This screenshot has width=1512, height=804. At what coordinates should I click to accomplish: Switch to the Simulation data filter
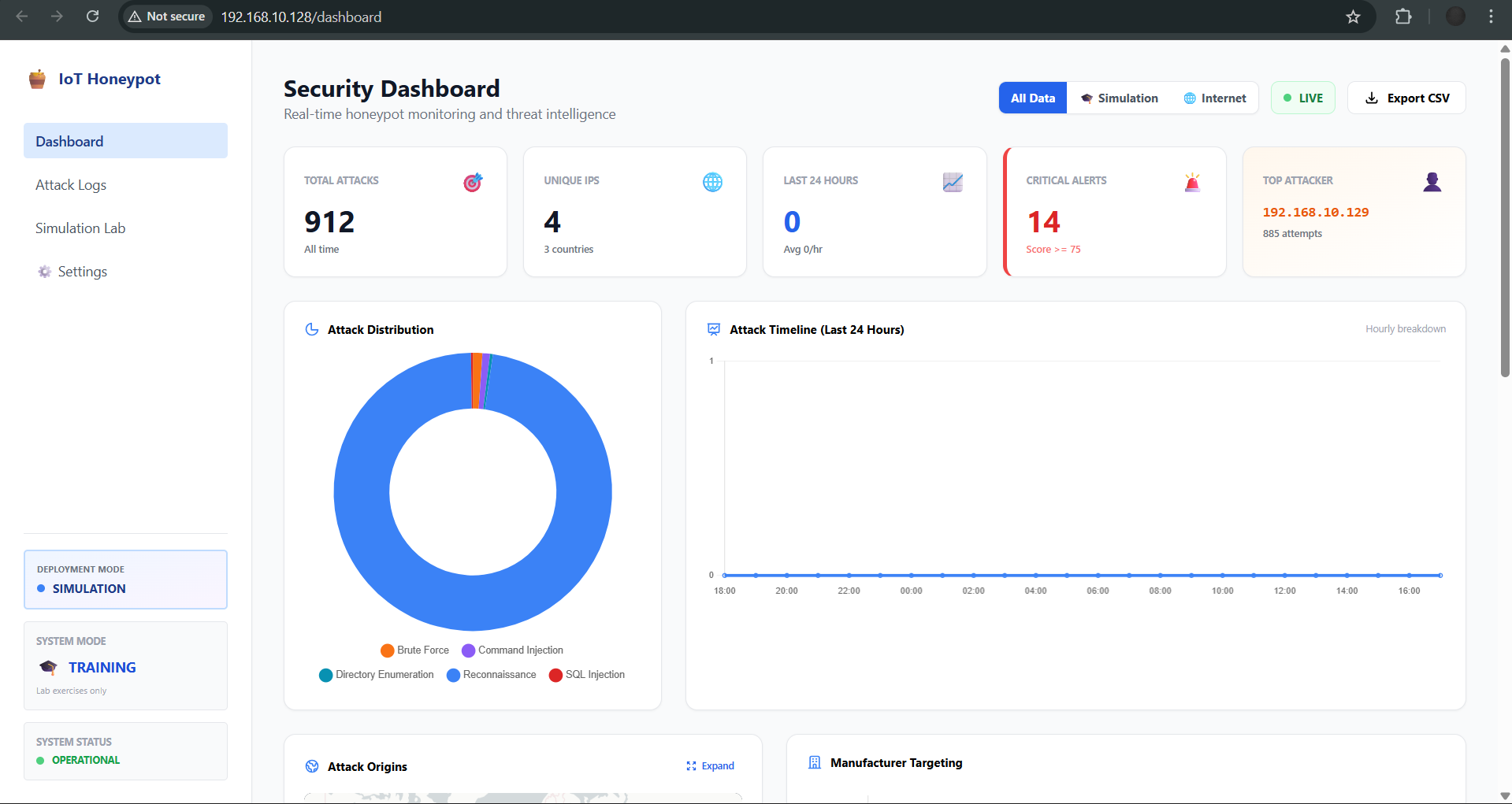pos(1119,98)
